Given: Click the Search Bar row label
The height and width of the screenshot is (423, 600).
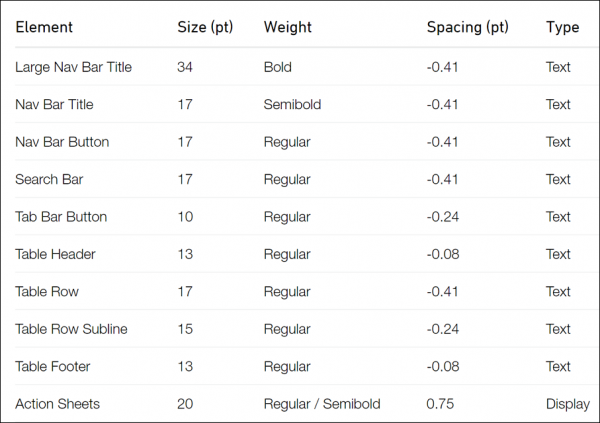Looking at the screenshot, I should pos(49,179).
